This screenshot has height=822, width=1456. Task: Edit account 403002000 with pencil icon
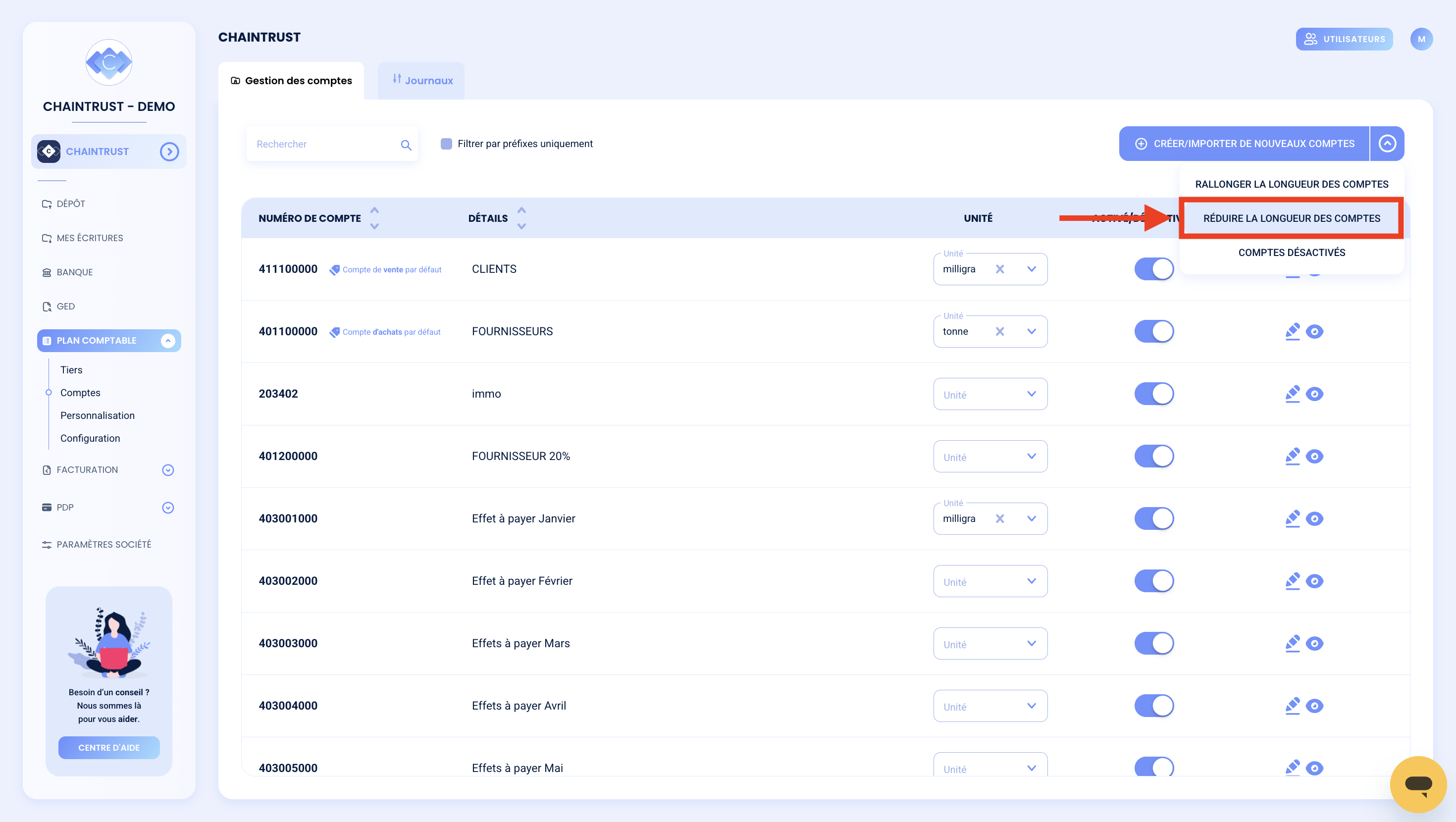tap(1292, 581)
